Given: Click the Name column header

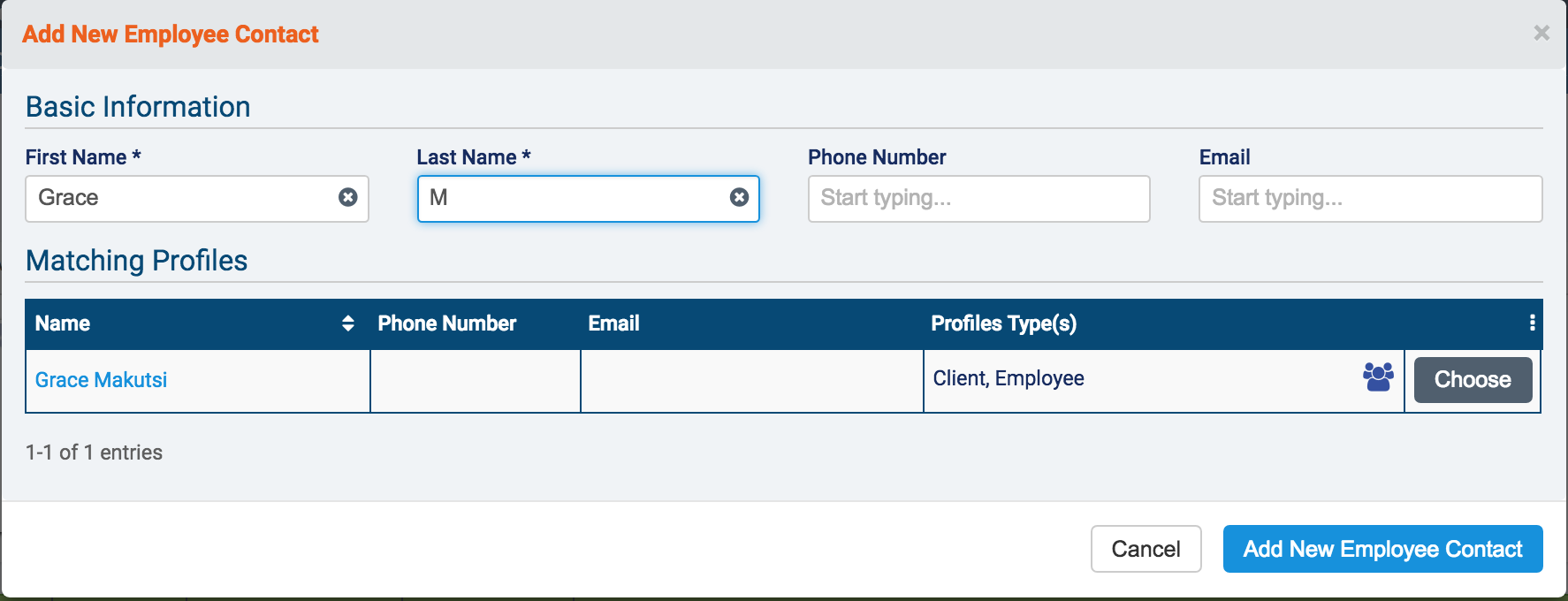Looking at the screenshot, I should (64, 323).
